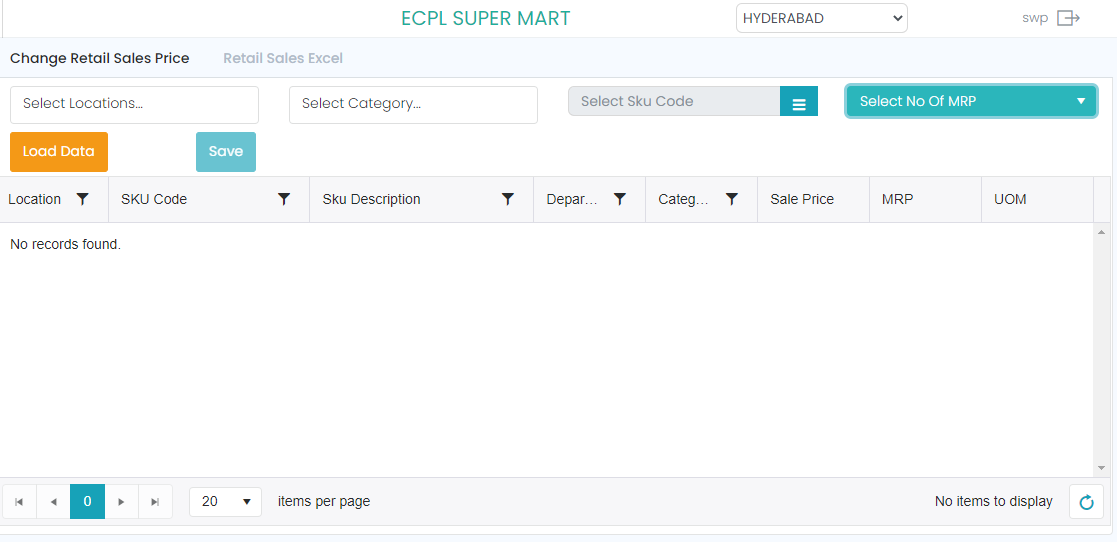
Task: Click the ECPL SUPER MART title
Action: click(x=486, y=19)
